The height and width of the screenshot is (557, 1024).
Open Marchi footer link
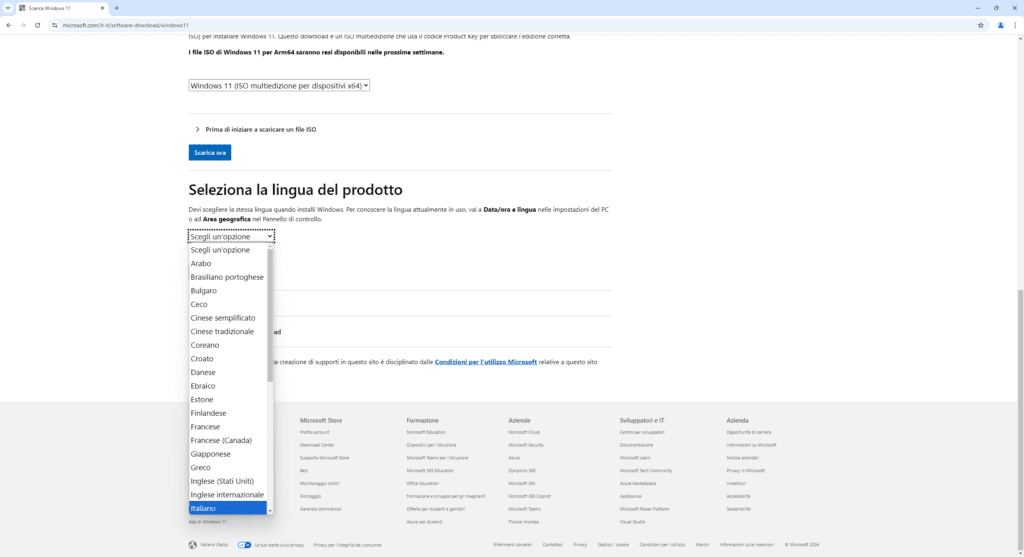tap(702, 545)
